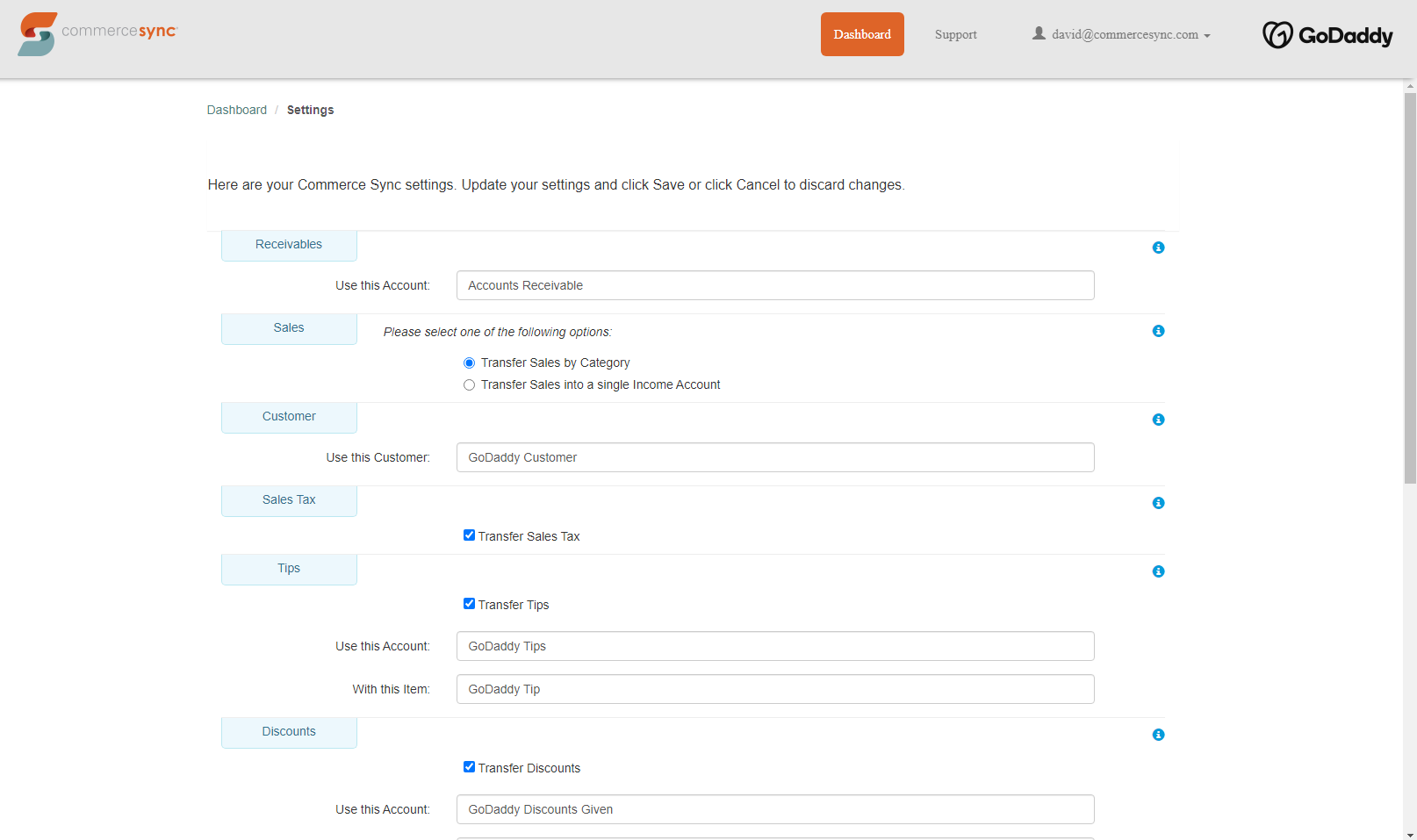Select the Discounts section tab
Image resolution: width=1417 pixels, height=840 pixels.
point(289,732)
